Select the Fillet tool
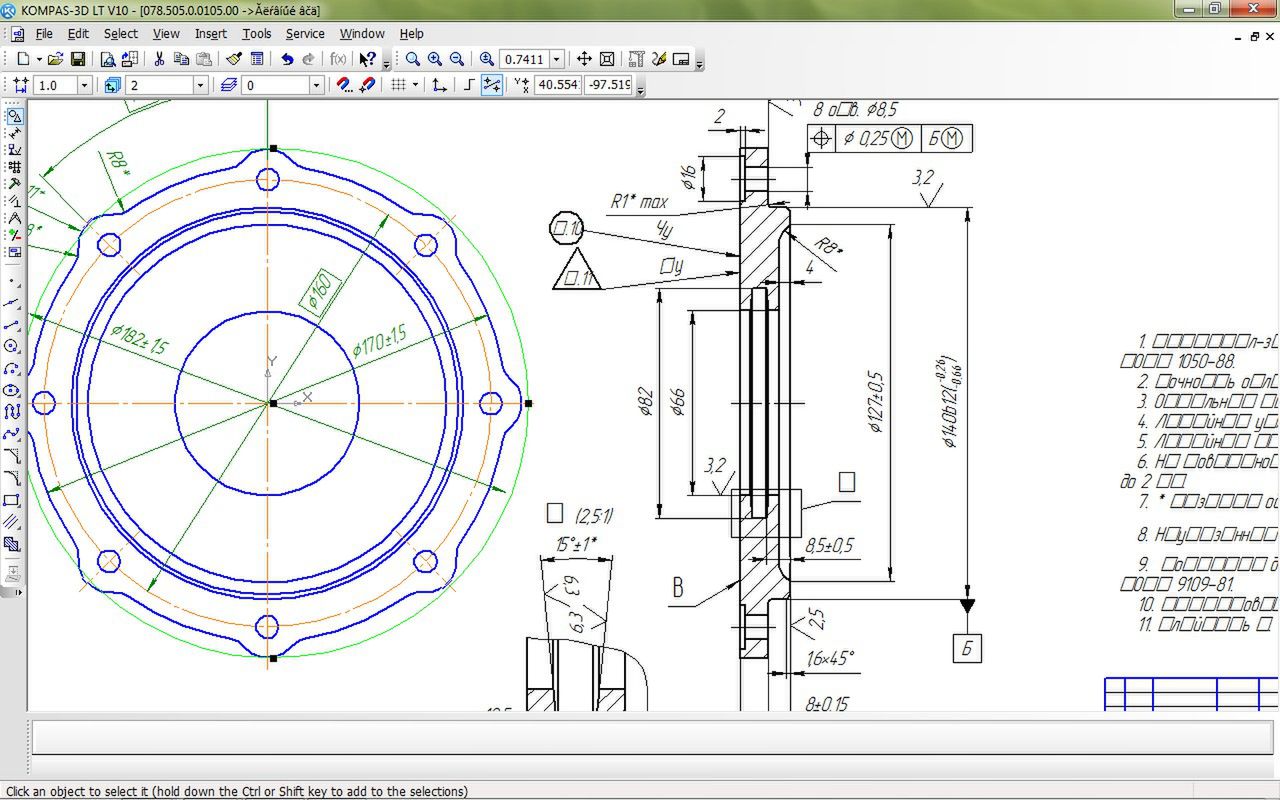This screenshot has width=1280, height=800. (13, 478)
